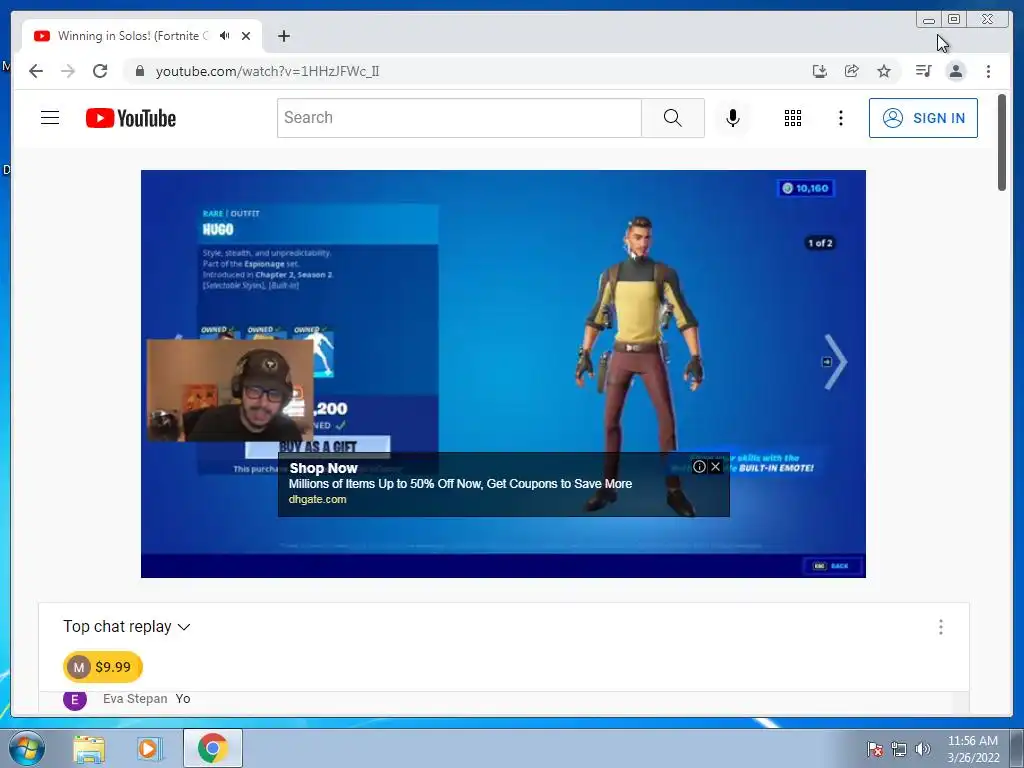Share this page icon in address bar

(x=852, y=71)
